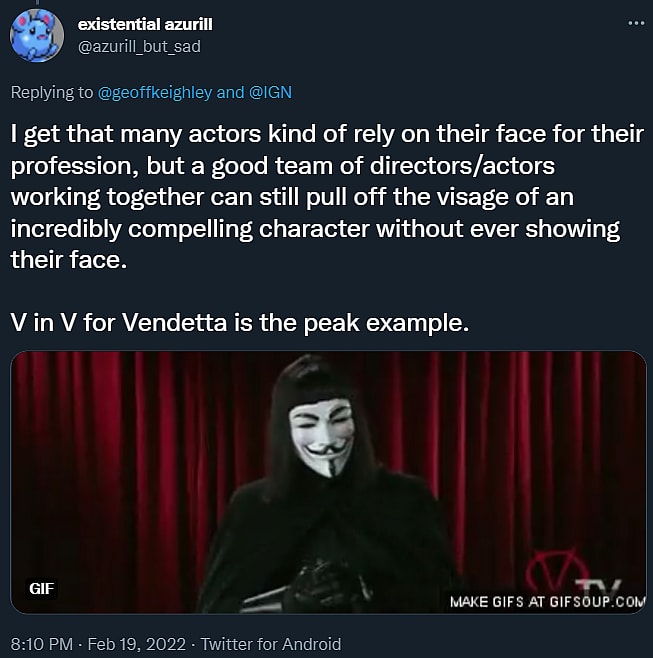The image size is (653, 658).
Task: Open the @geoffkeighley mention
Action: (154, 92)
